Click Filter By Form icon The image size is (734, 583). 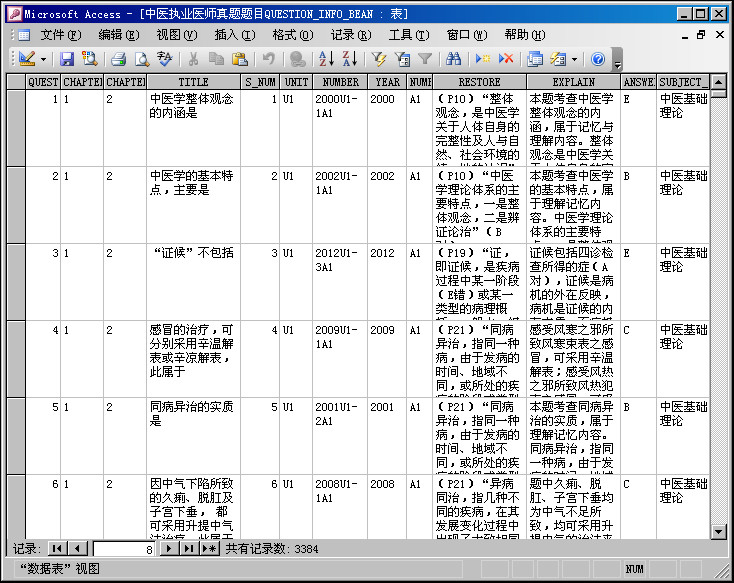[402, 59]
